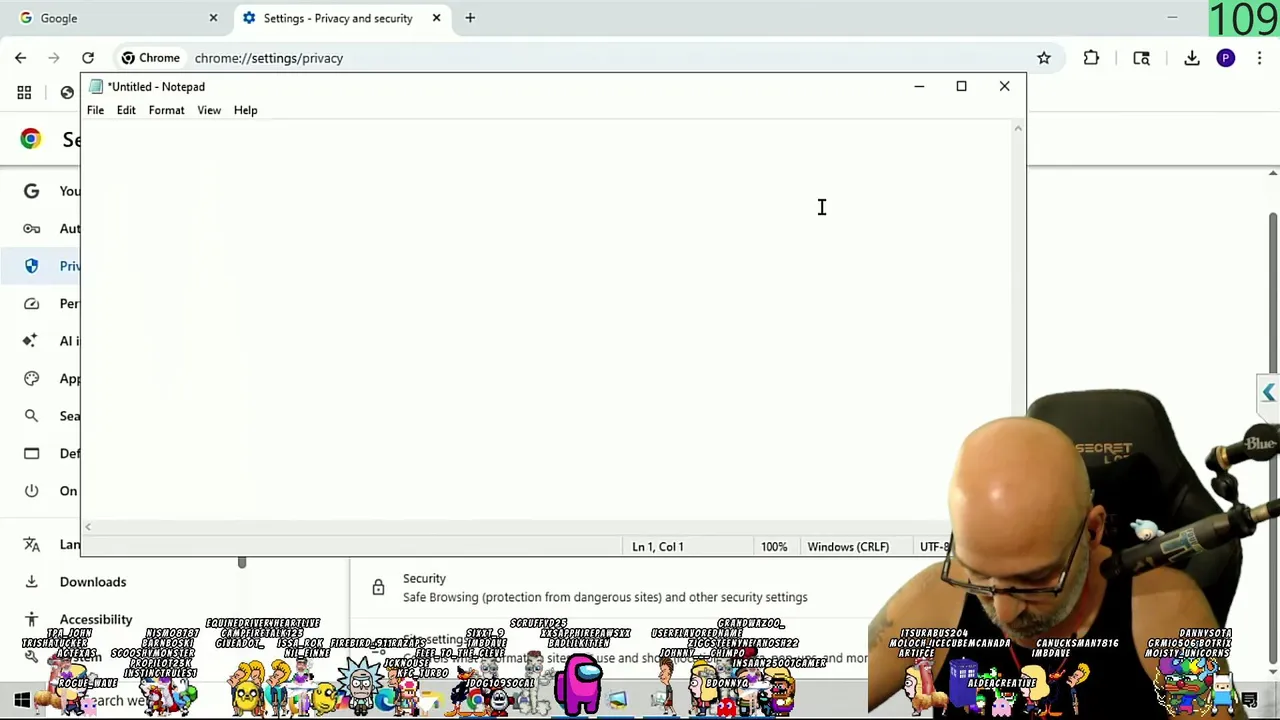Click the lock icon beside Security
The width and height of the screenshot is (1280, 720).
378,588
